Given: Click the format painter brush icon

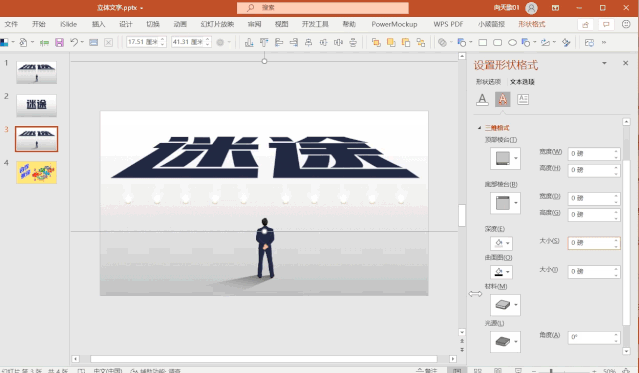Looking at the screenshot, I should 566,42.
